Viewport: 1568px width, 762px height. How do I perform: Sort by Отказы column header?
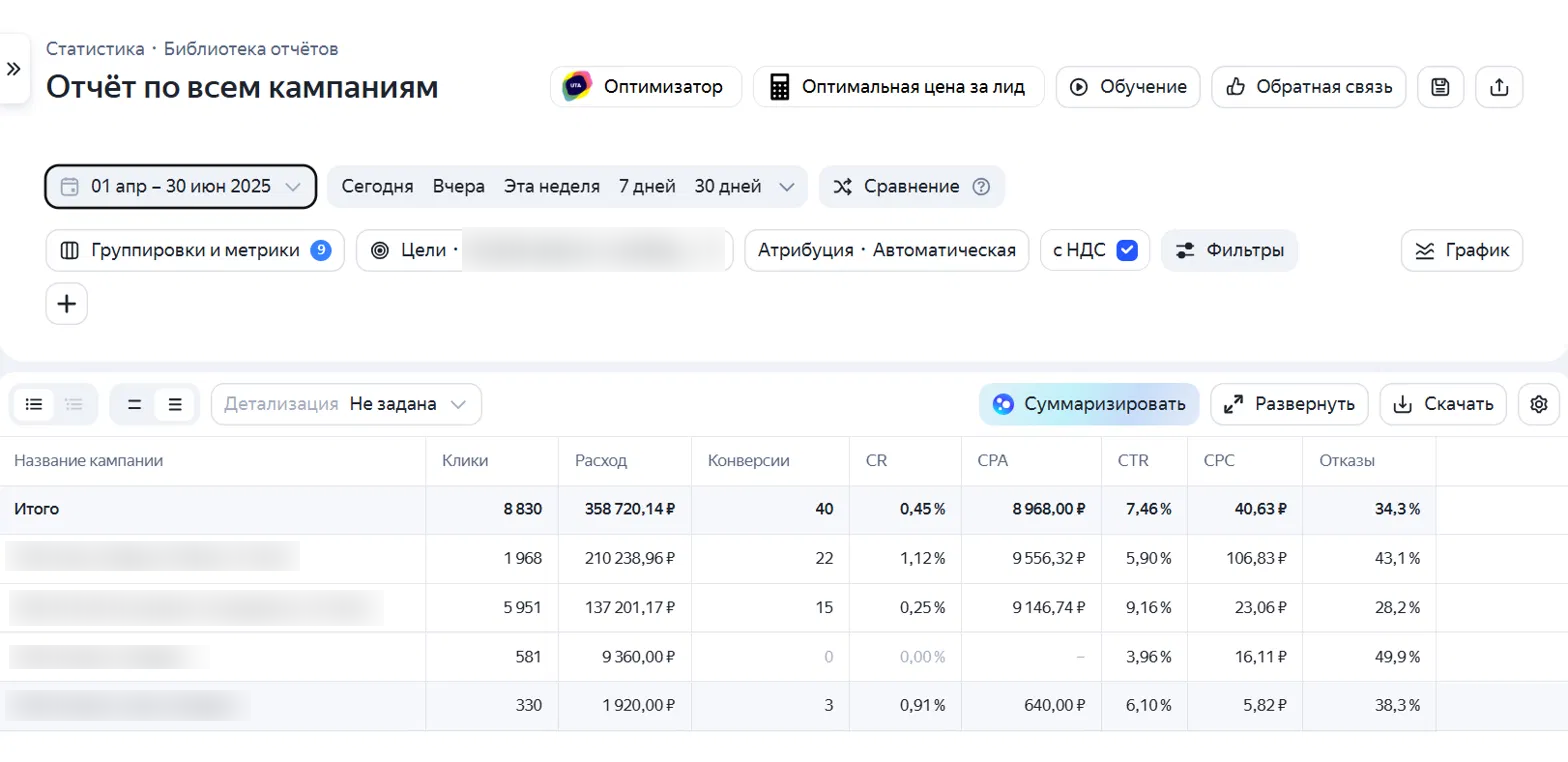pyautogui.click(x=1346, y=461)
